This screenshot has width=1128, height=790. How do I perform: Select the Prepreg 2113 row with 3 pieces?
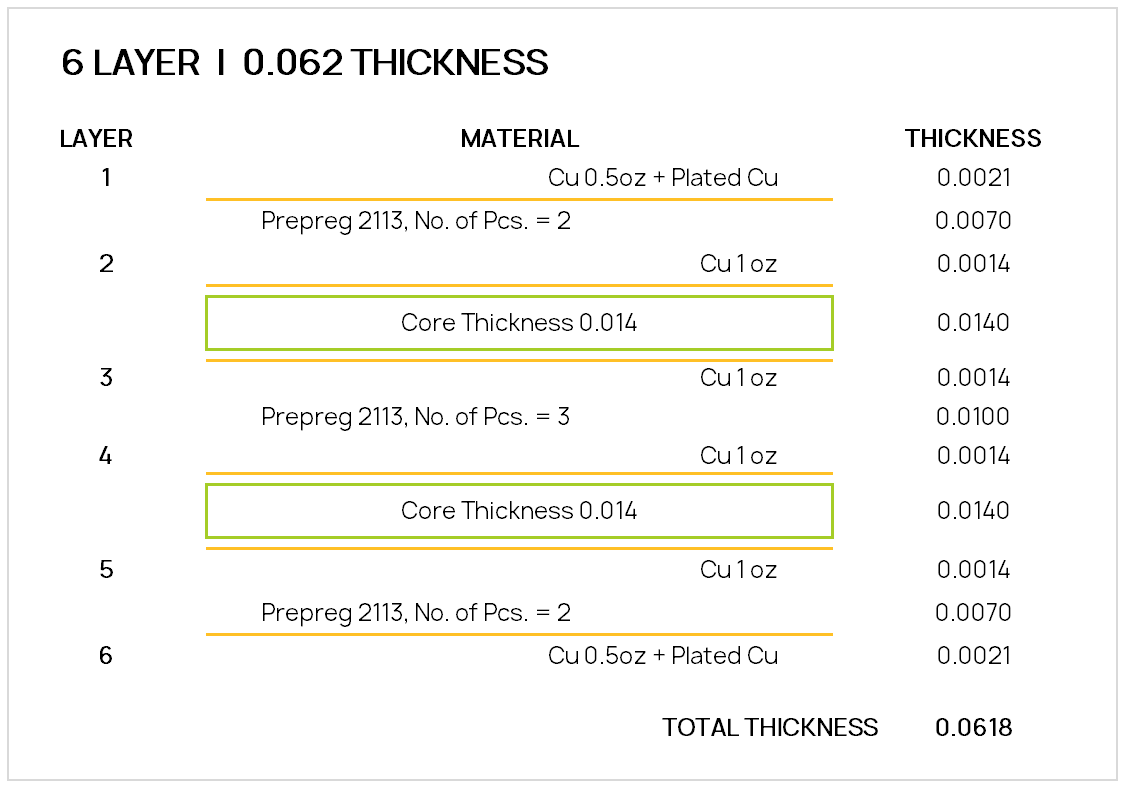tap(416, 417)
